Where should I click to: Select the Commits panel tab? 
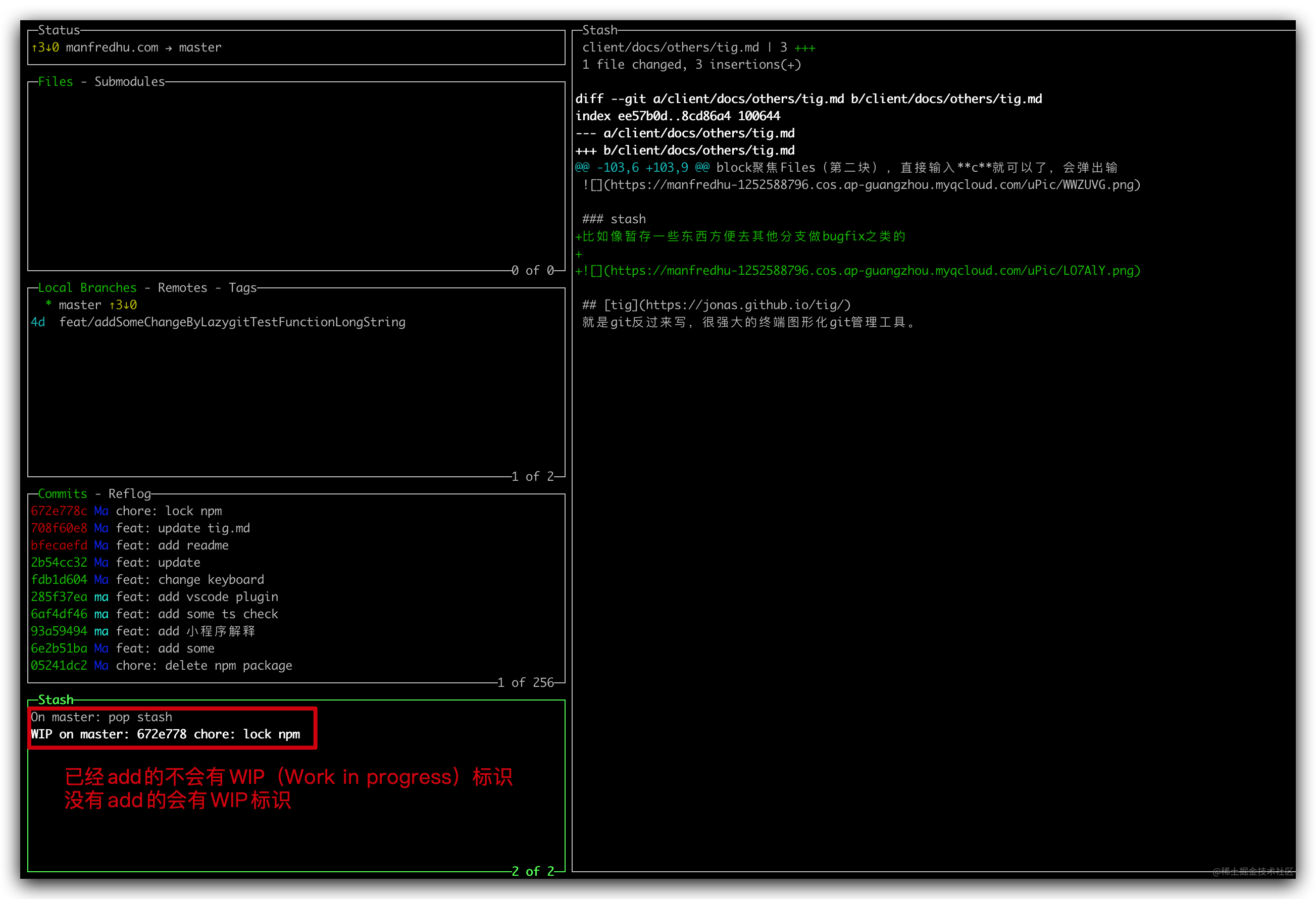(62, 494)
